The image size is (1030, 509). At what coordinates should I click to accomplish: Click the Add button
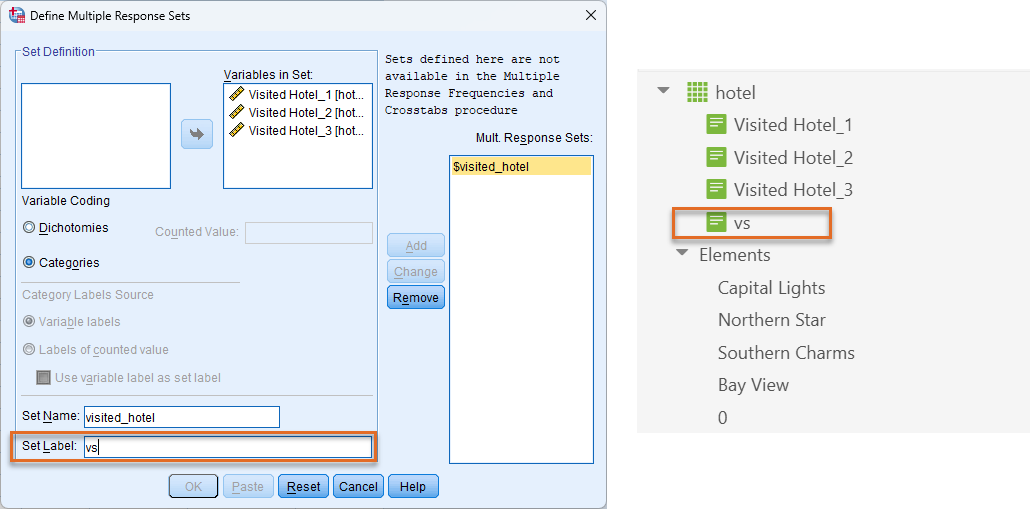pos(416,246)
